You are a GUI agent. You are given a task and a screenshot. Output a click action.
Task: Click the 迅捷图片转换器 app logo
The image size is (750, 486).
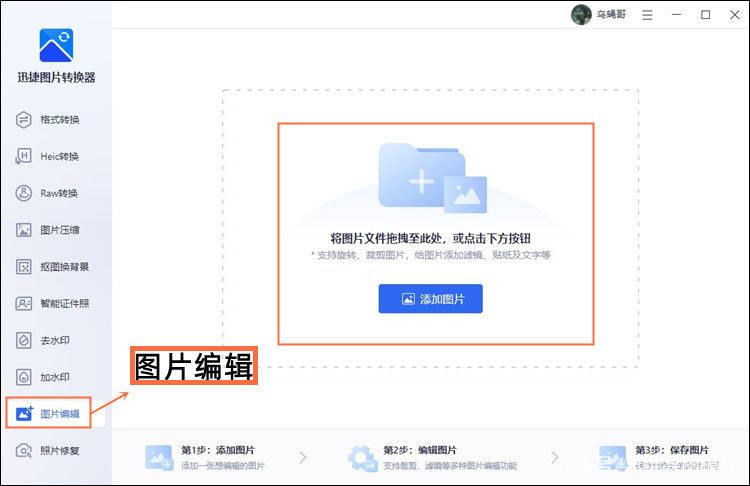click(56, 45)
